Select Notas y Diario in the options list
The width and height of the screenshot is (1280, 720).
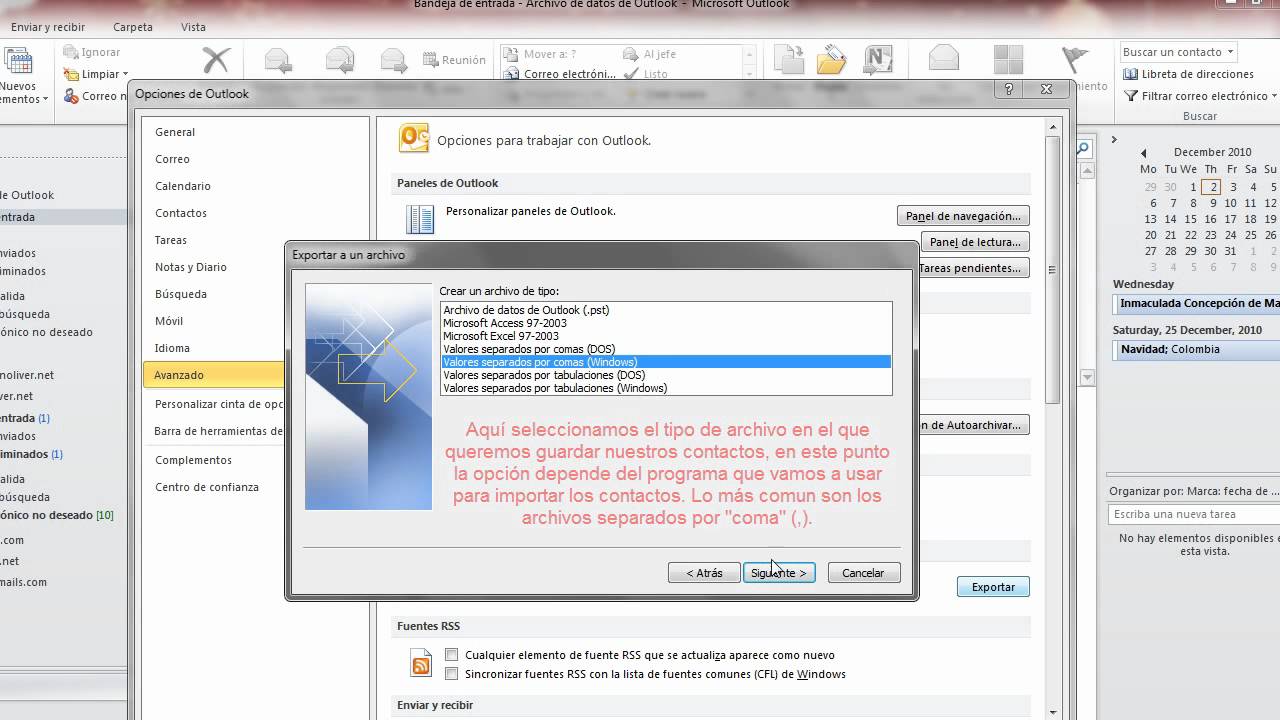pyautogui.click(x=213, y=267)
